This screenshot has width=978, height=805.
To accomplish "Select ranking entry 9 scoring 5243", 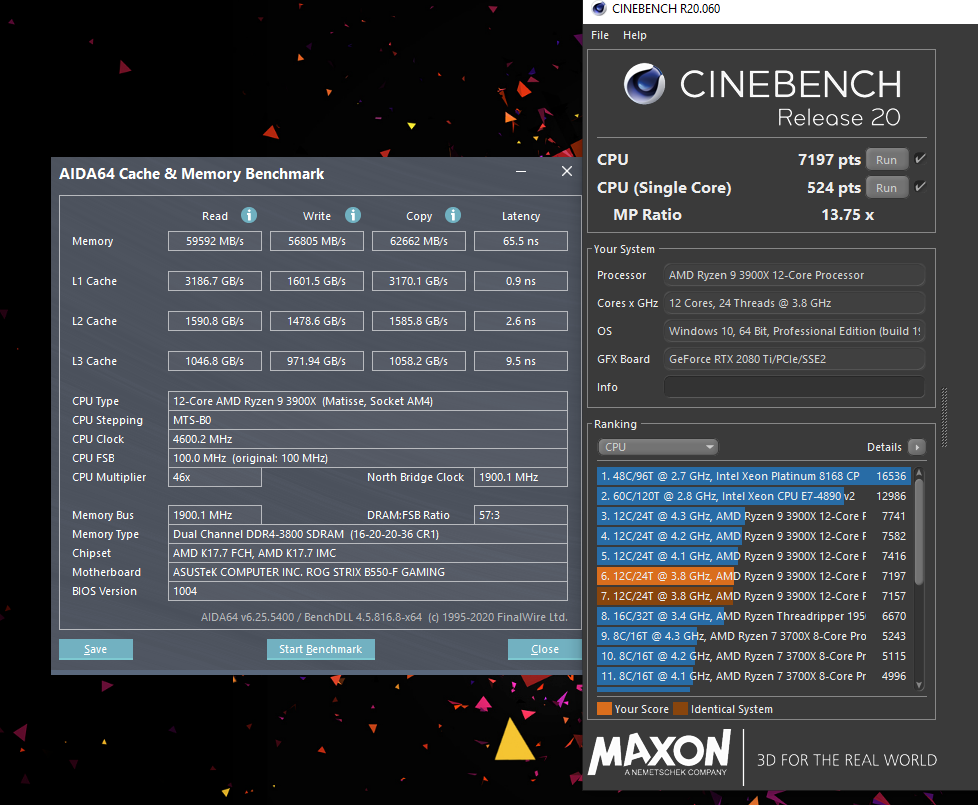I will coord(753,635).
